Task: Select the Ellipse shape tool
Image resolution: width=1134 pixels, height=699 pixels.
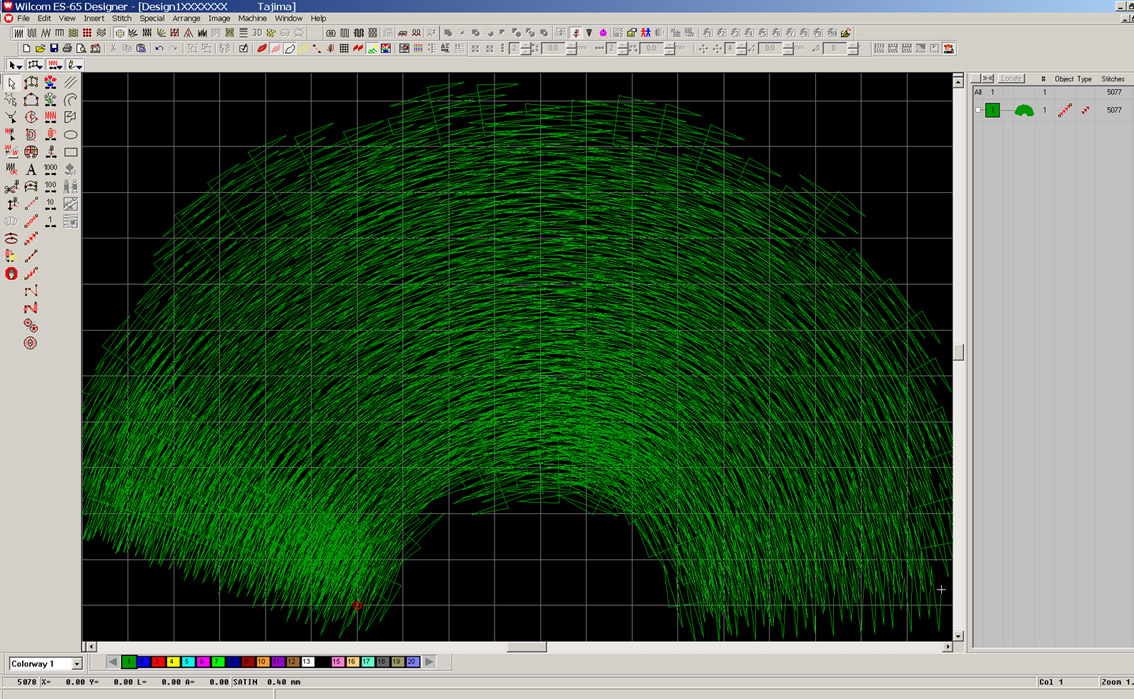Action: (x=71, y=135)
